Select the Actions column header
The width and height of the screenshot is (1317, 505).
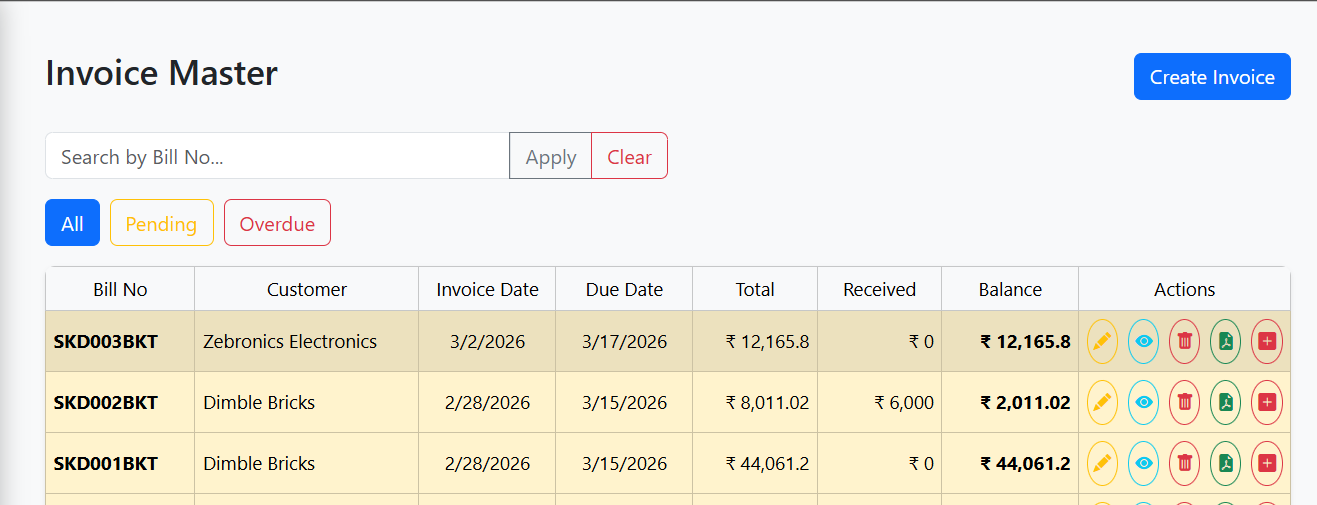(1185, 289)
